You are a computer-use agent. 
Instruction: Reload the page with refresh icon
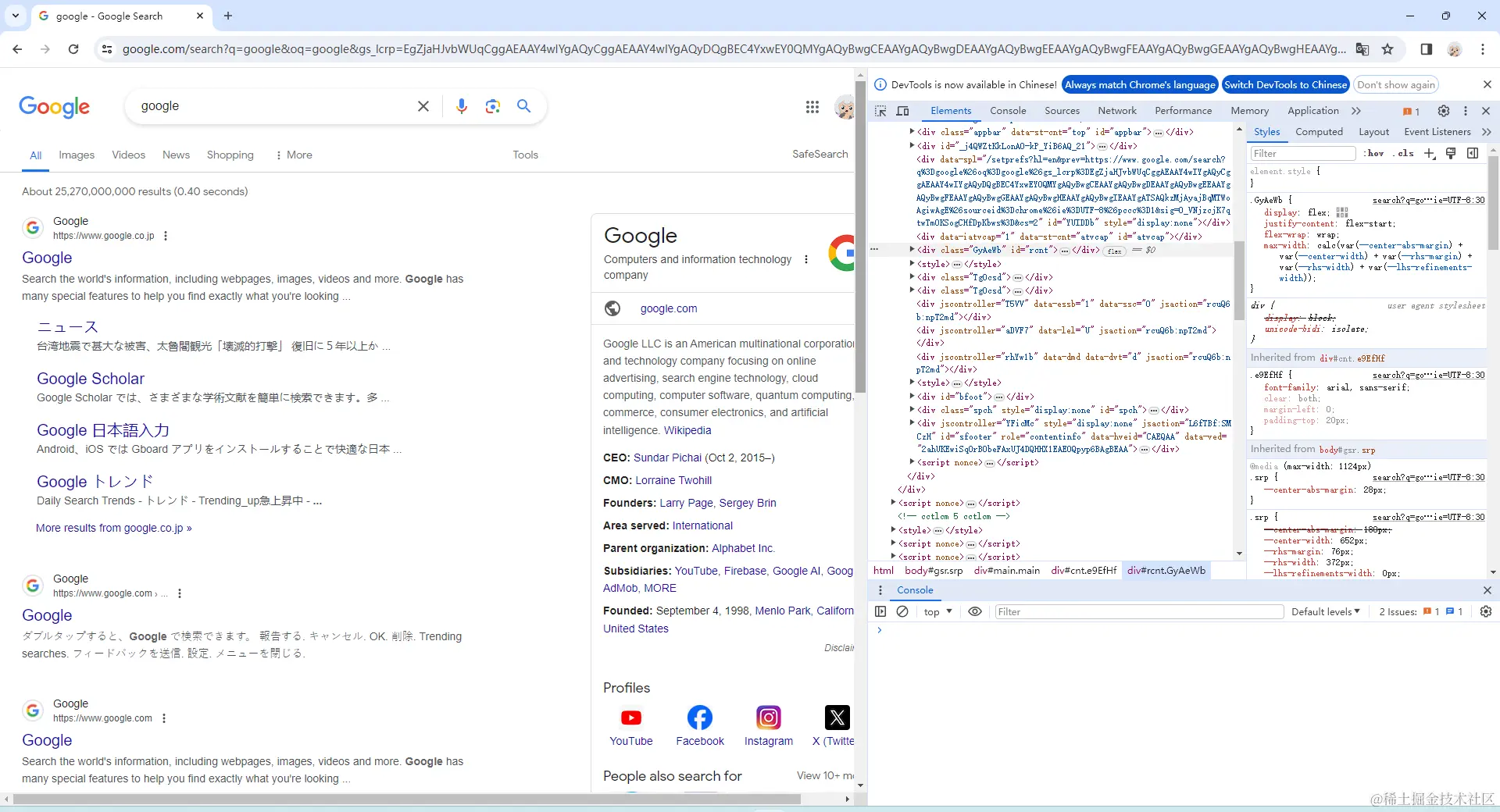(x=73, y=49)
